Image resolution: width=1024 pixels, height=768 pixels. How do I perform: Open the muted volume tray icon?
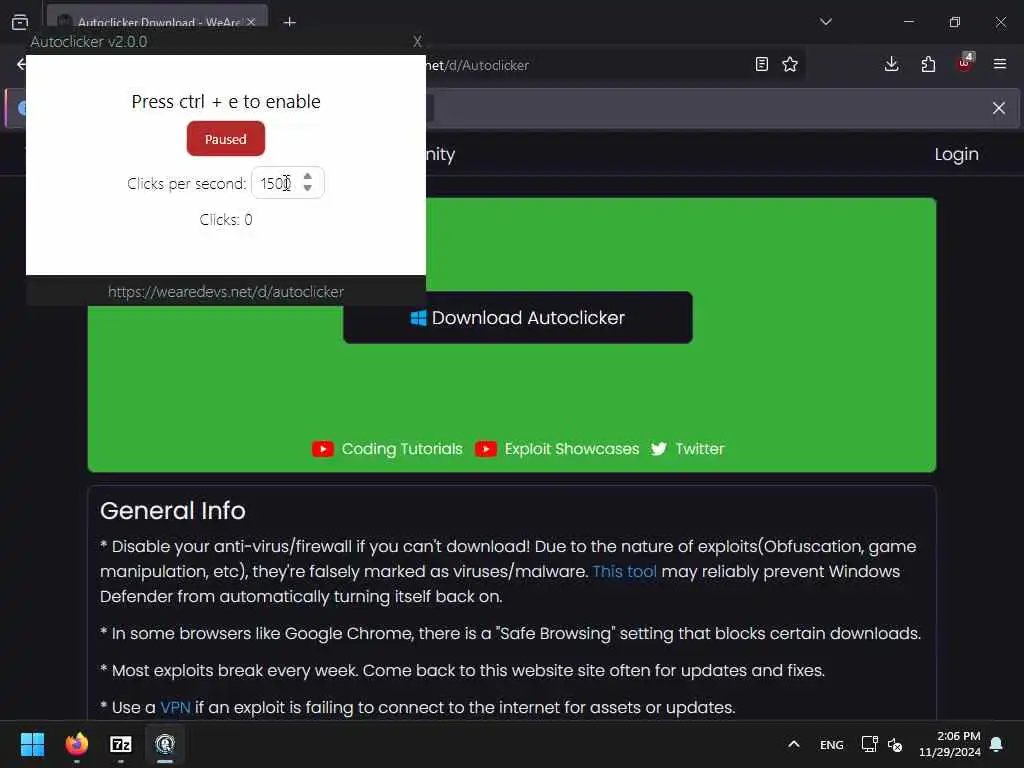click(895, 744)
